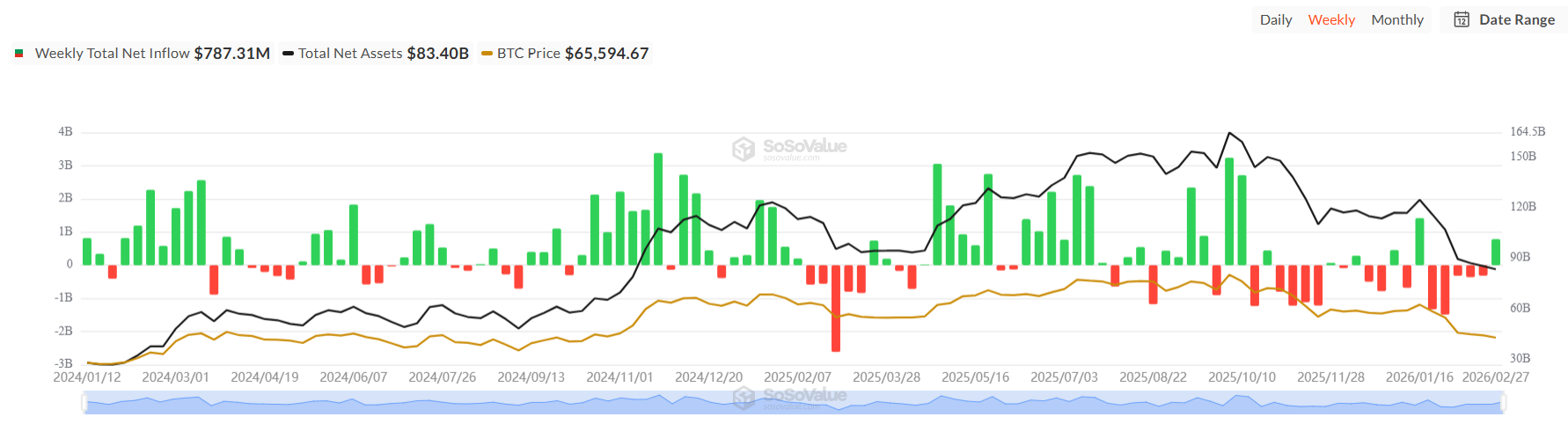The width and height of the screenshot is (1568, 432).
Task: Click the last green bar at 2026/02/27
Action: pos(1496,252)
